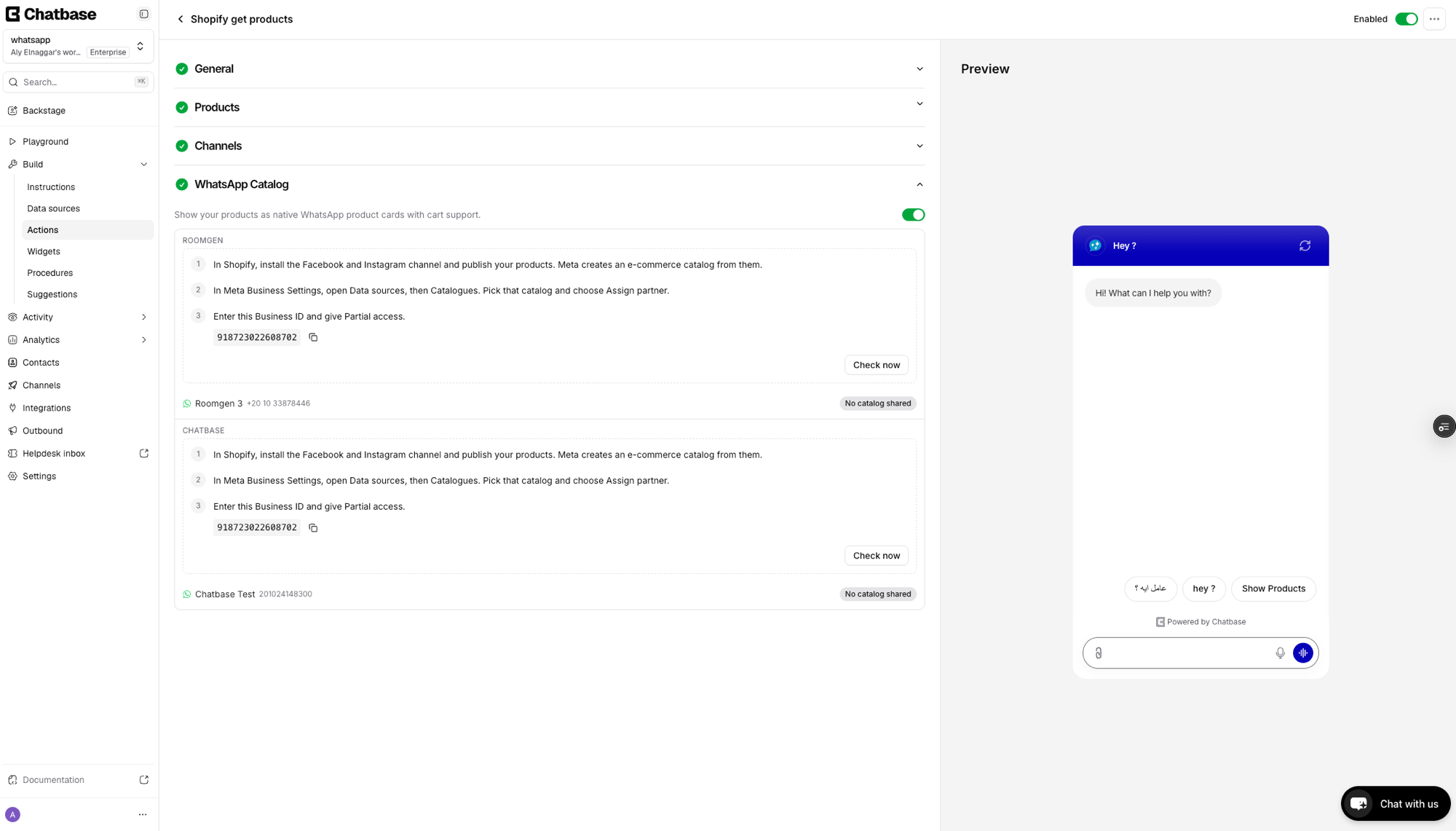Collapse the sidebar panel icon

pos(144,14)
